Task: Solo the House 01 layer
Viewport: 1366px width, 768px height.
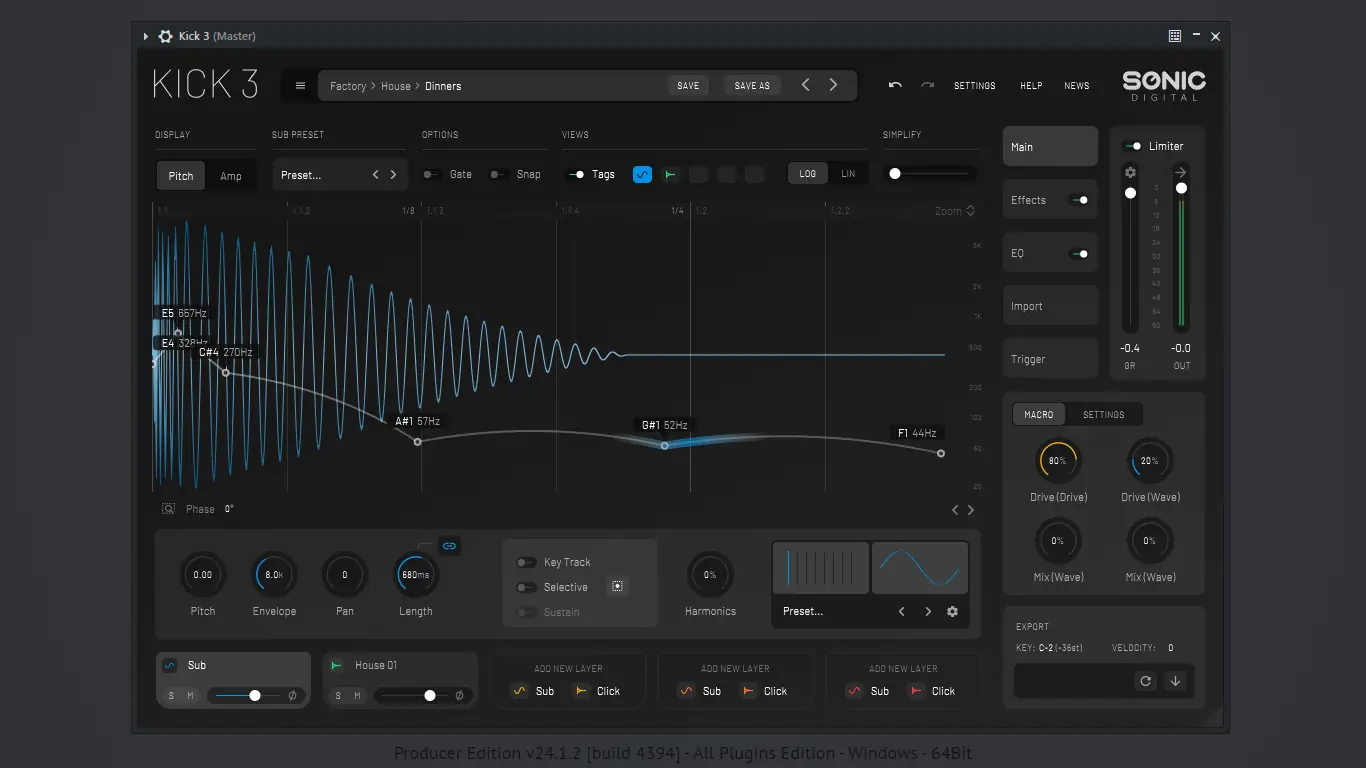Action: click(x=338, y=695)
